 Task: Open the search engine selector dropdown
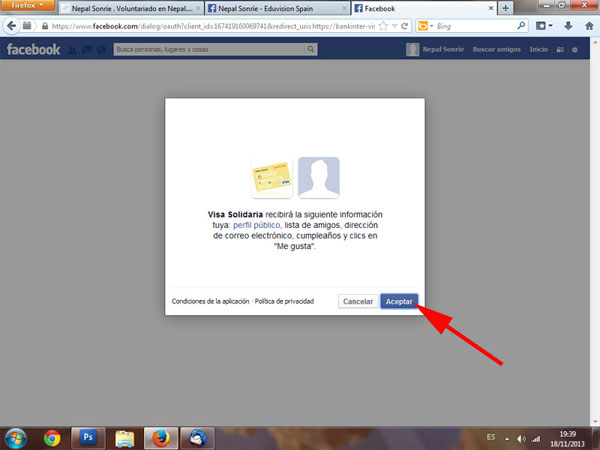click(426, 26)
